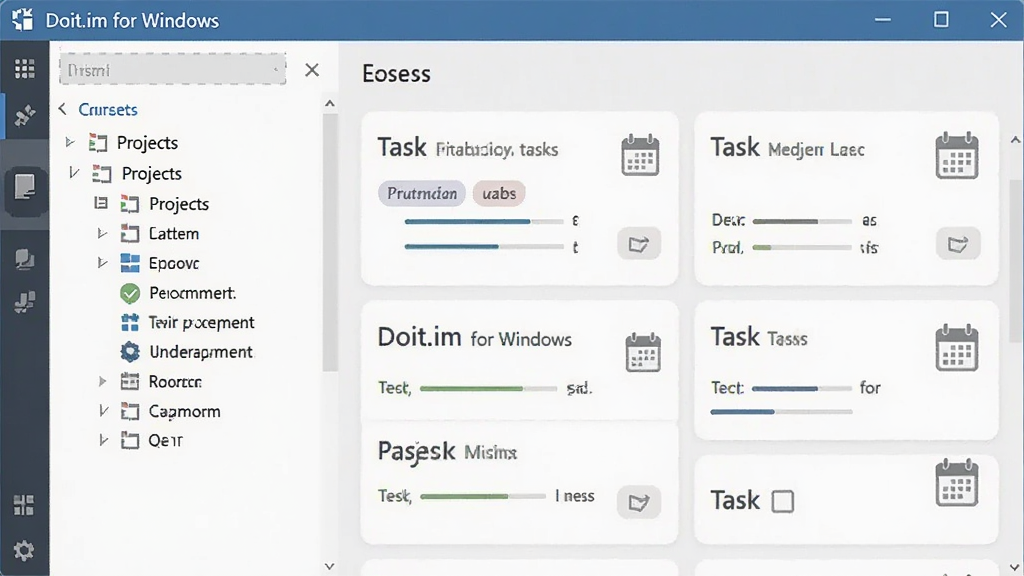Close the search panel with X button
The height and width of the screenshot is (576, 1024).
tap(312, 70)
